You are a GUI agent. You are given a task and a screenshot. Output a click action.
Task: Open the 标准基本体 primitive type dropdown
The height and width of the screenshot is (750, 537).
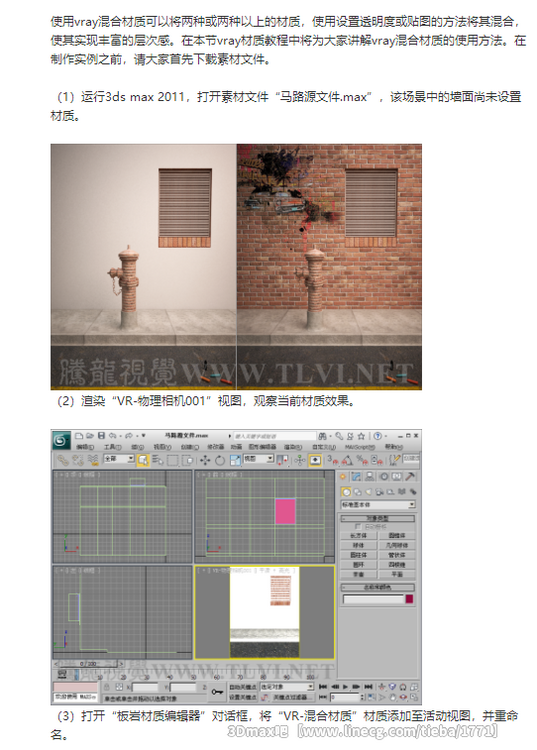pyautogui.click(x=378, y=505)
